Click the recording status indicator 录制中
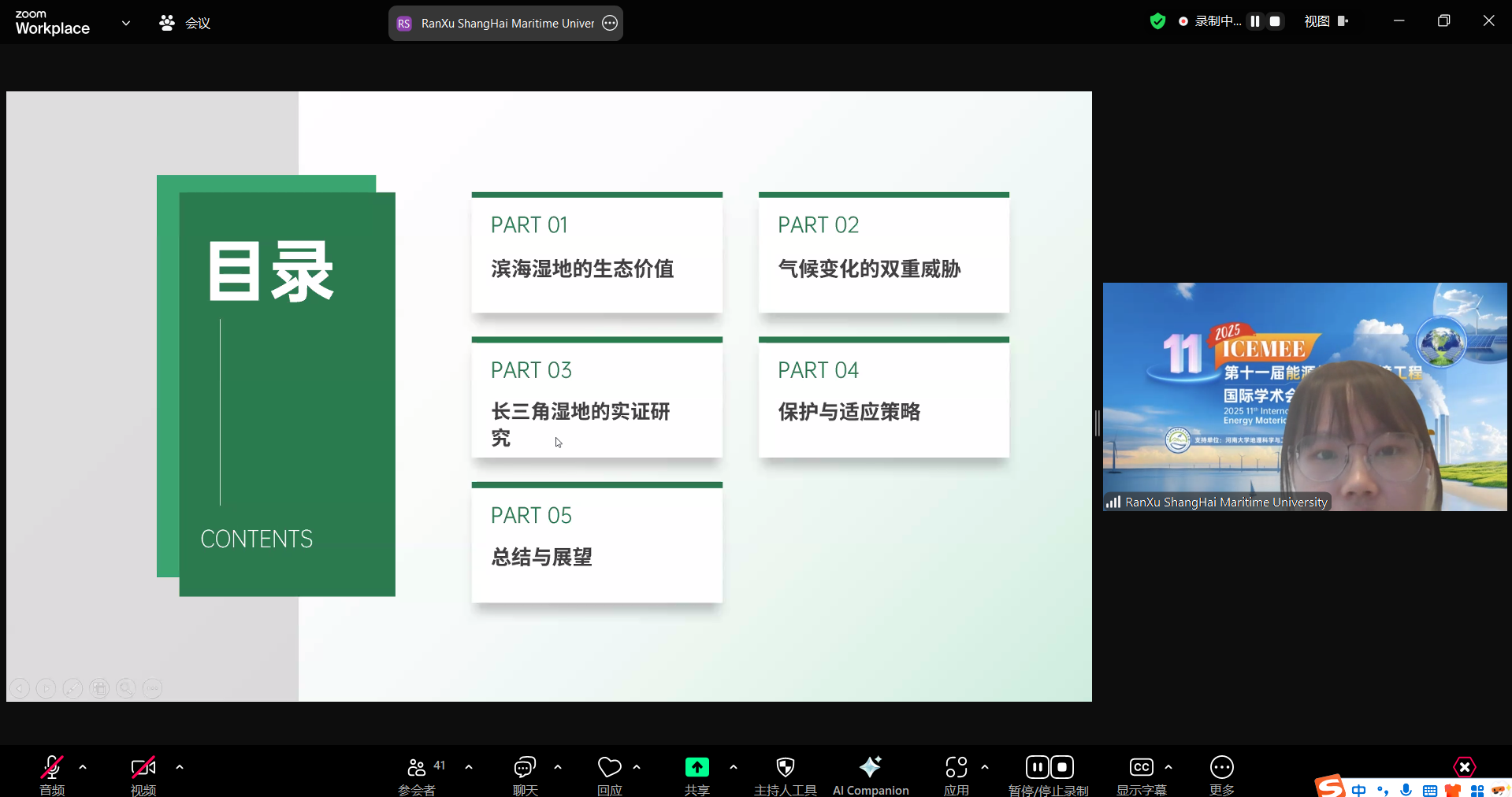This screenshot has width=1512, height=797. (x=1210, y=21)
